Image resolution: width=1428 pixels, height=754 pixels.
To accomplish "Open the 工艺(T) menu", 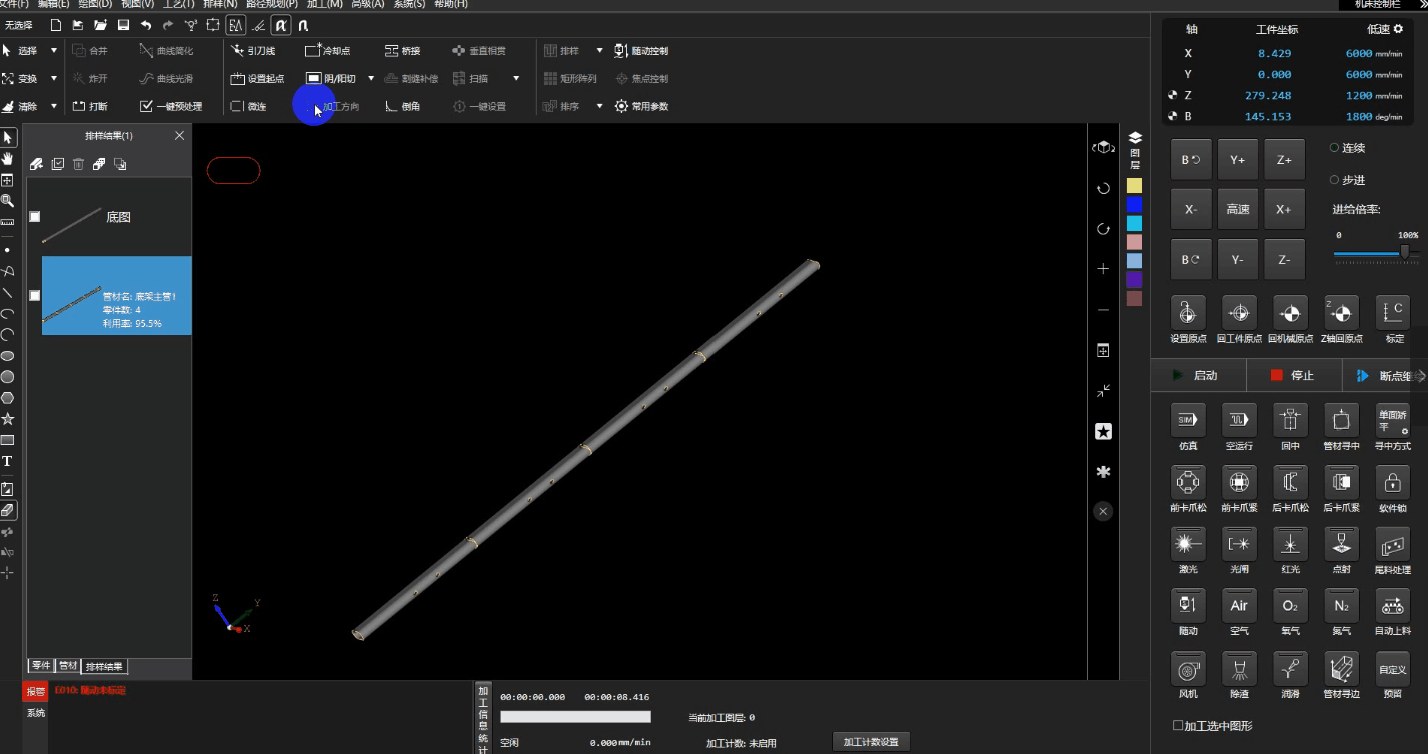I will coord(179,4).
